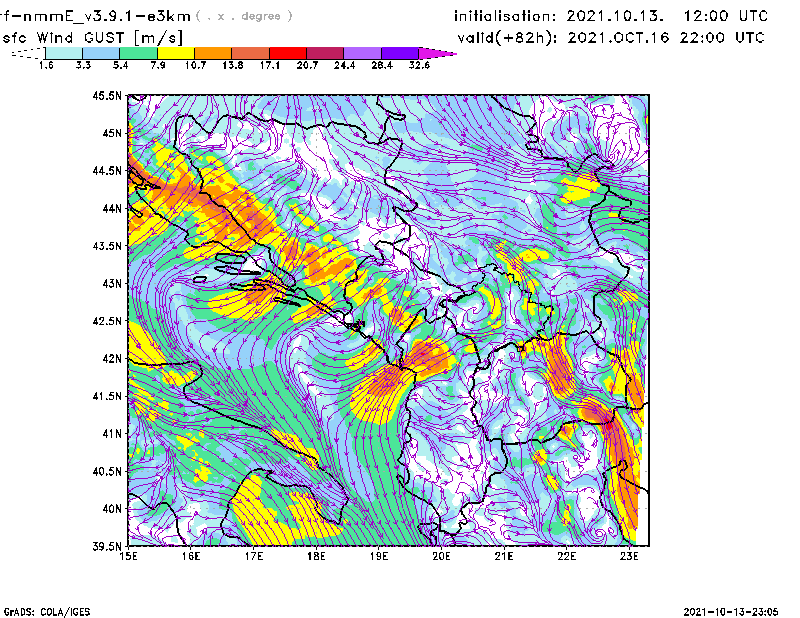Click the legend value 17.1

coord(269,65)
